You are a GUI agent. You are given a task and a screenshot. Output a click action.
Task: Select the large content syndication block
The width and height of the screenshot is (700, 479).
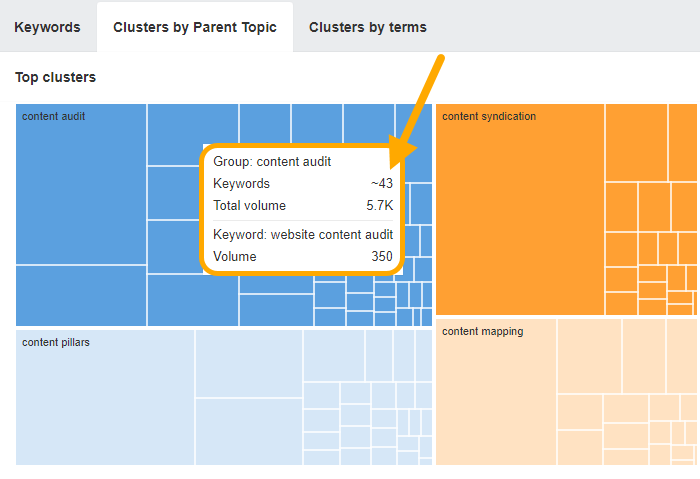(520, 208)
